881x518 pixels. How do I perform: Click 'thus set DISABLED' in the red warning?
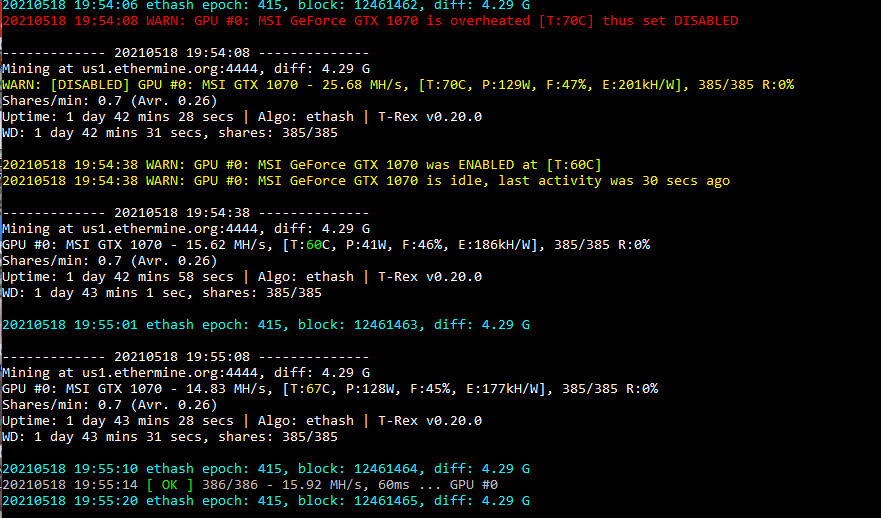pyautogui.click(x=670, y=21)
